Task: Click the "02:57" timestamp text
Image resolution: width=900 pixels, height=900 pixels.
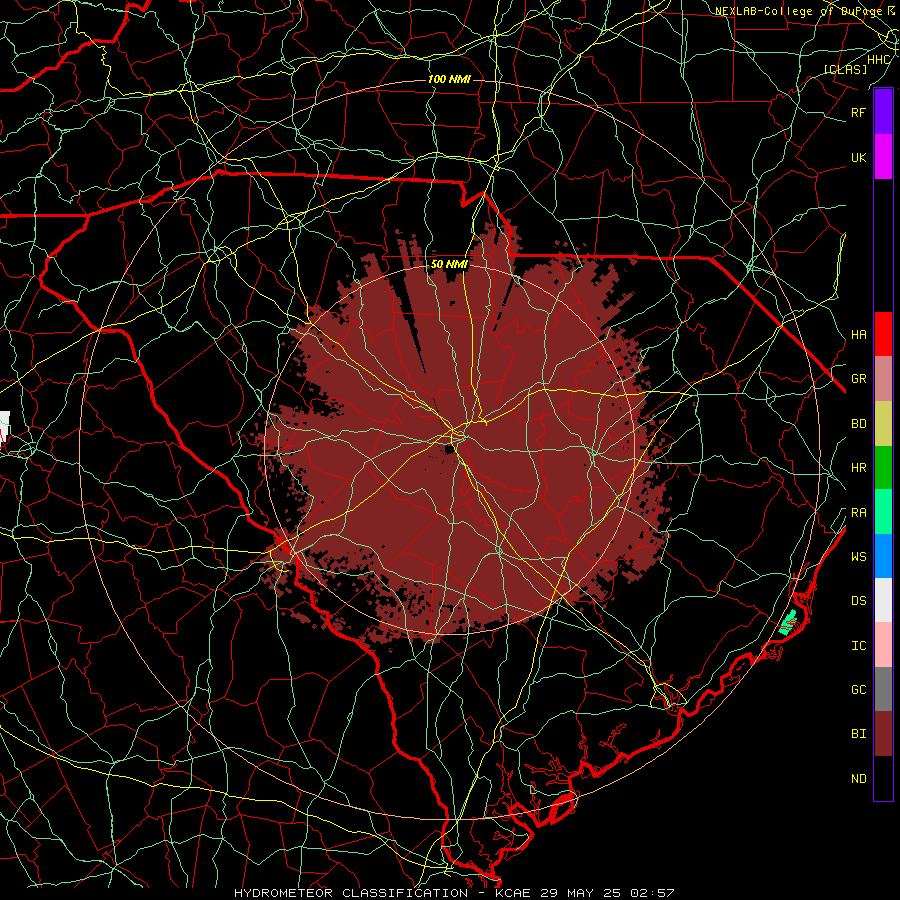Action: 652,893
